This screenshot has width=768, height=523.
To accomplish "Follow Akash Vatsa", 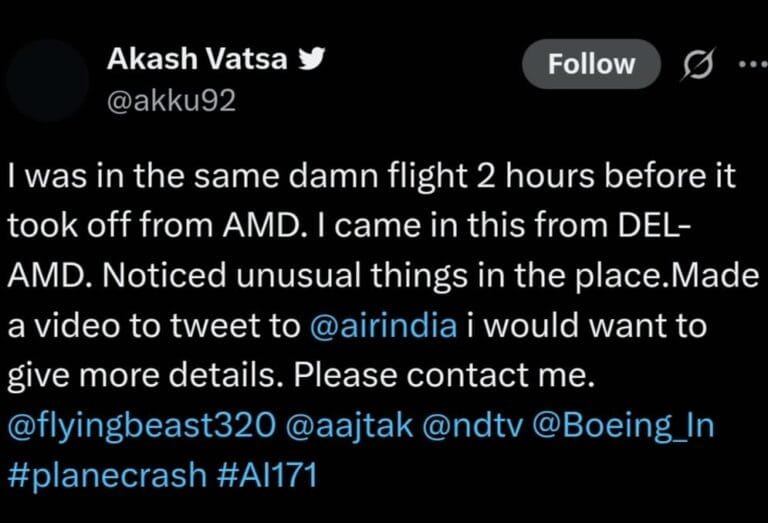I will tap(591, 64).
